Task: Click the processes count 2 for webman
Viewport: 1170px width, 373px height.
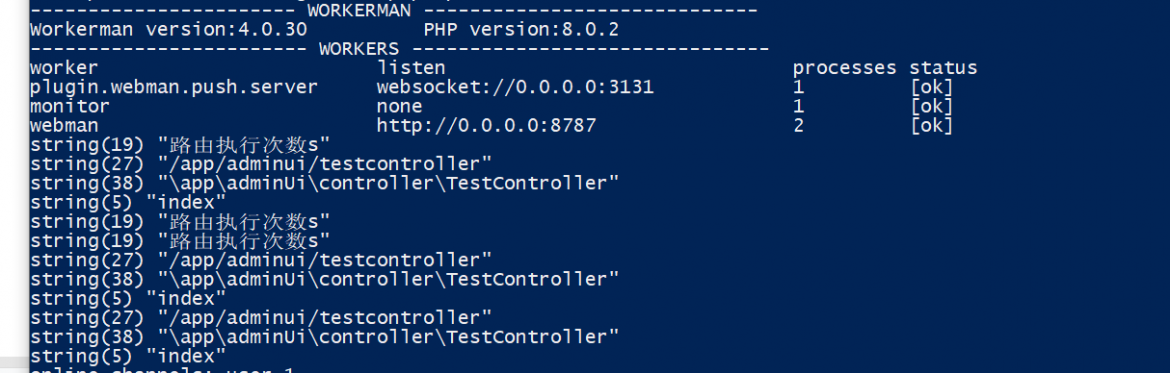Action: [x=798, y=125]
